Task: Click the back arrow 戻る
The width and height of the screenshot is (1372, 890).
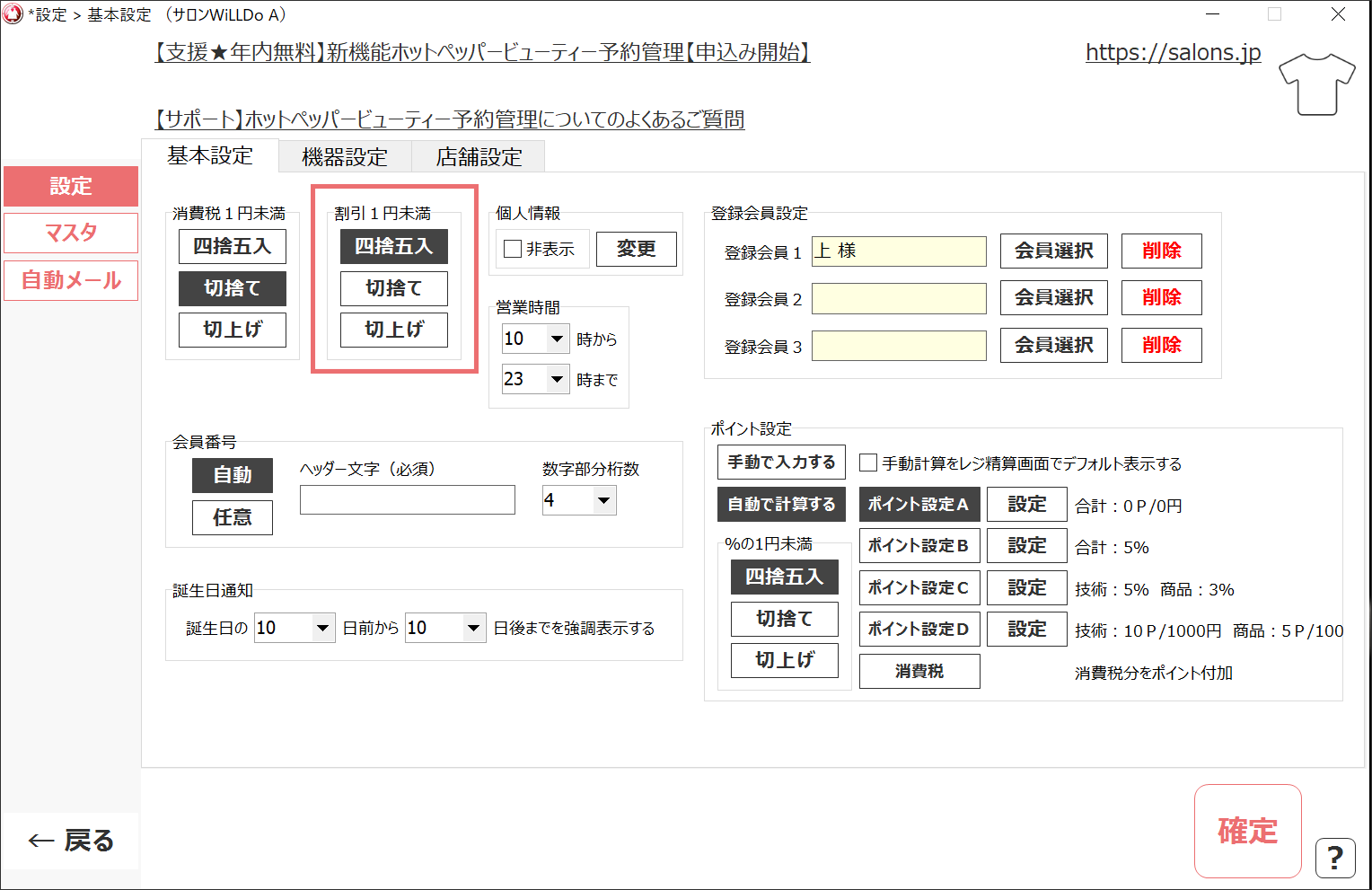Action: [71, 841]
